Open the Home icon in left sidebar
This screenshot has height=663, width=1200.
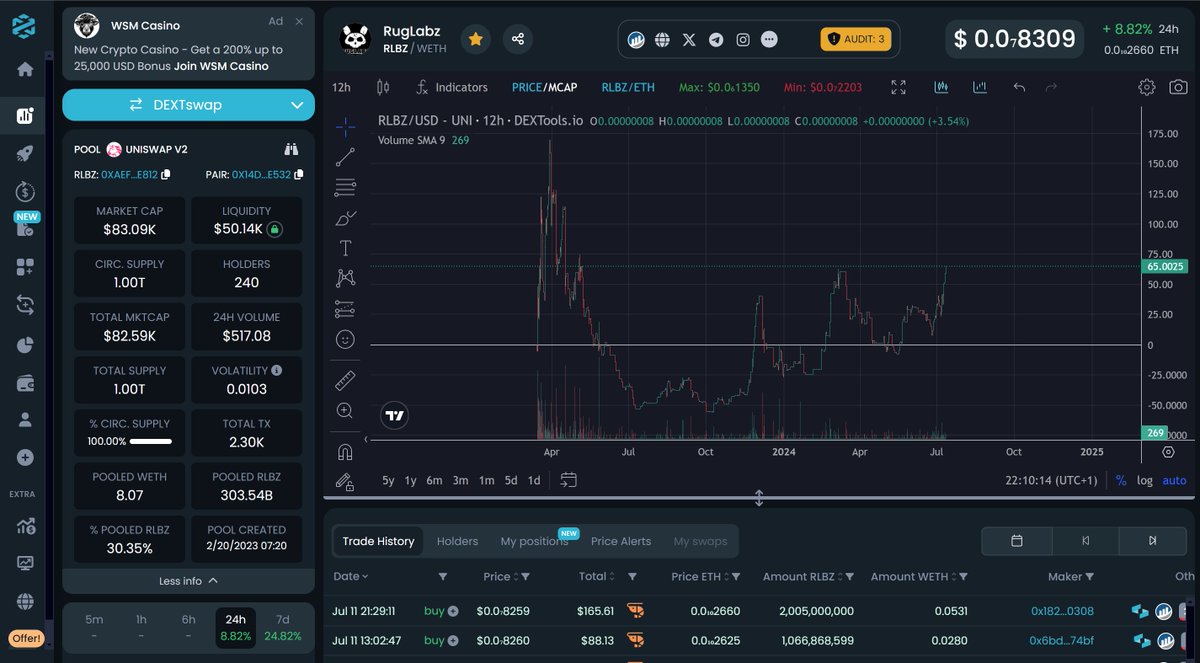point(25,69)
